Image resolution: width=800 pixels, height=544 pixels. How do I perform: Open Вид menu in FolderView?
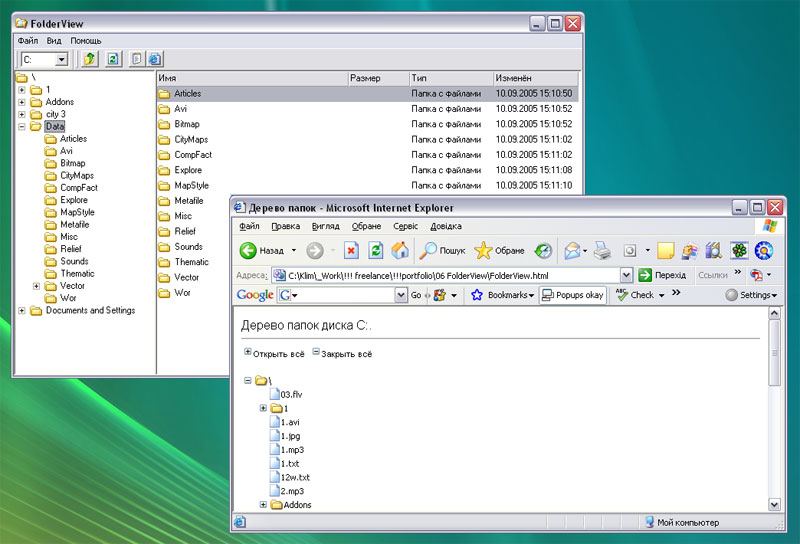(x=54, y=41)
